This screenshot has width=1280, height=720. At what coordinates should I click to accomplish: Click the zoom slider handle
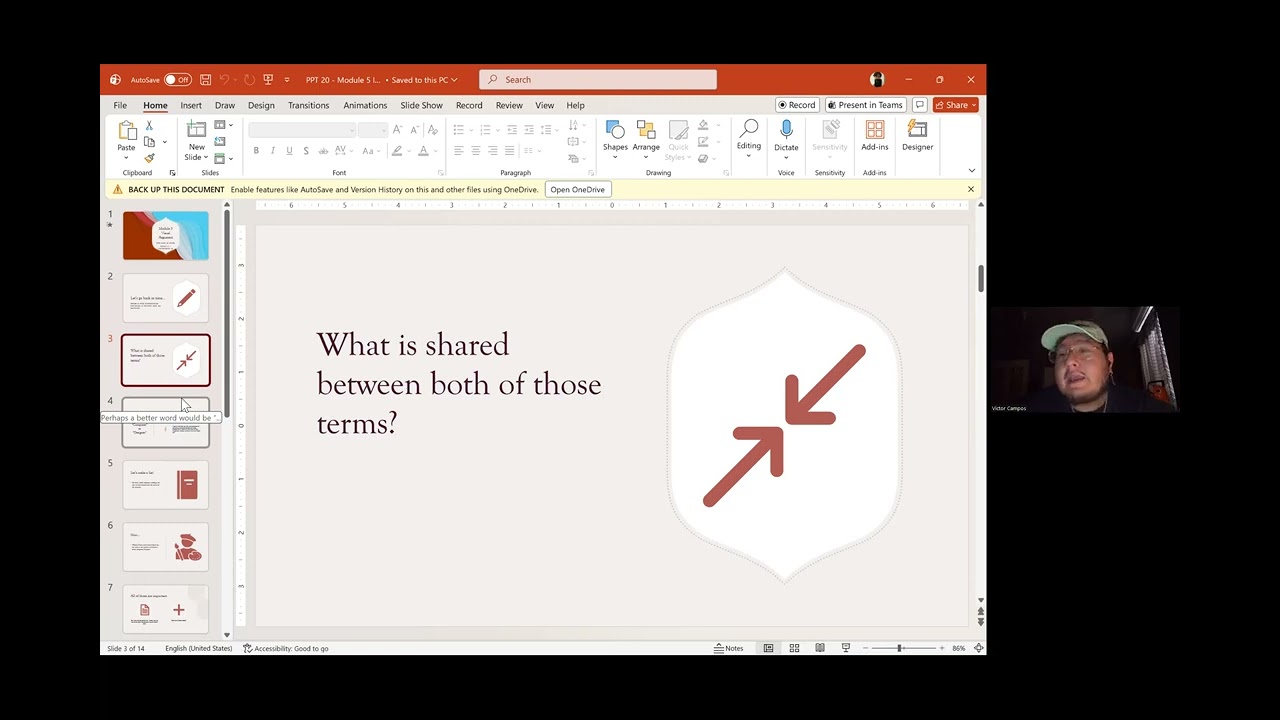tap(899, 648)
